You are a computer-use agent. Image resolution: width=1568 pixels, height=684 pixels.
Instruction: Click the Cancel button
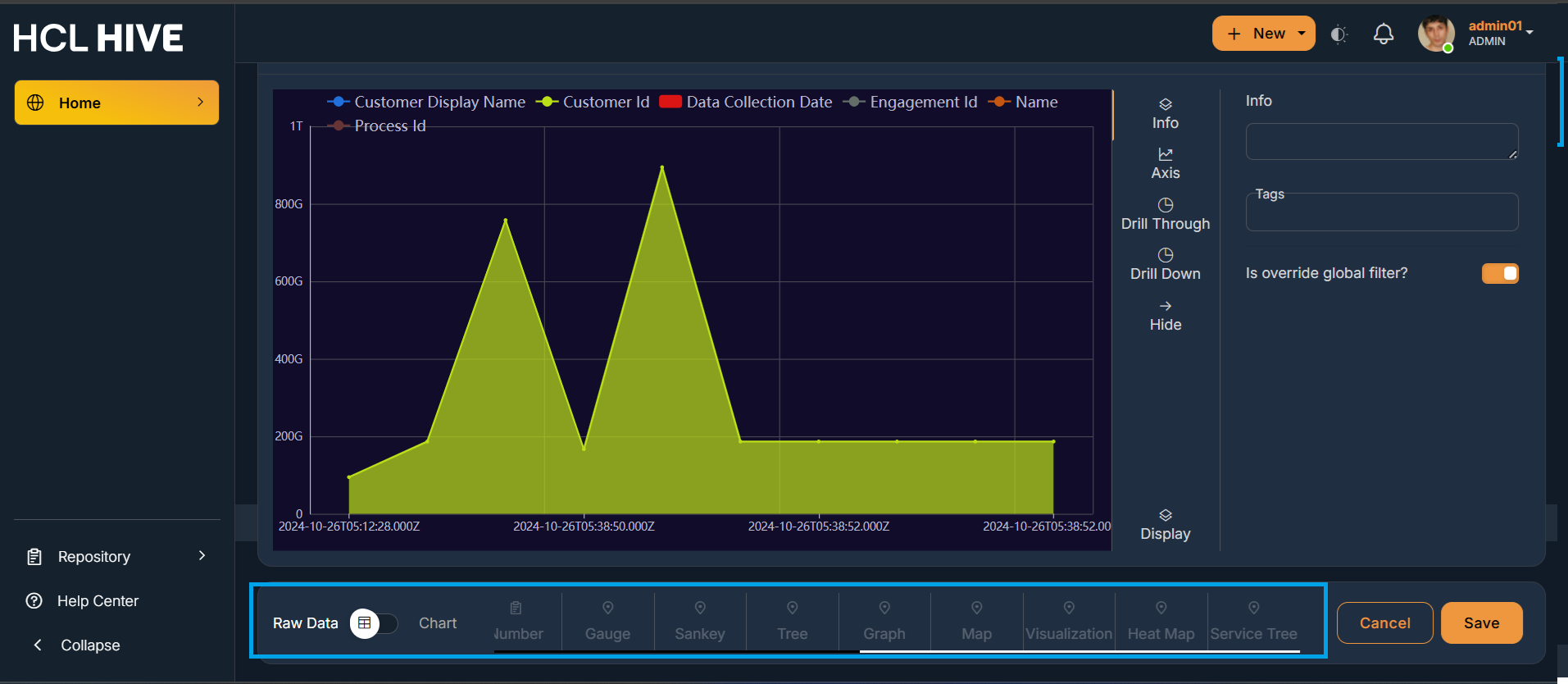(1384, 623)
